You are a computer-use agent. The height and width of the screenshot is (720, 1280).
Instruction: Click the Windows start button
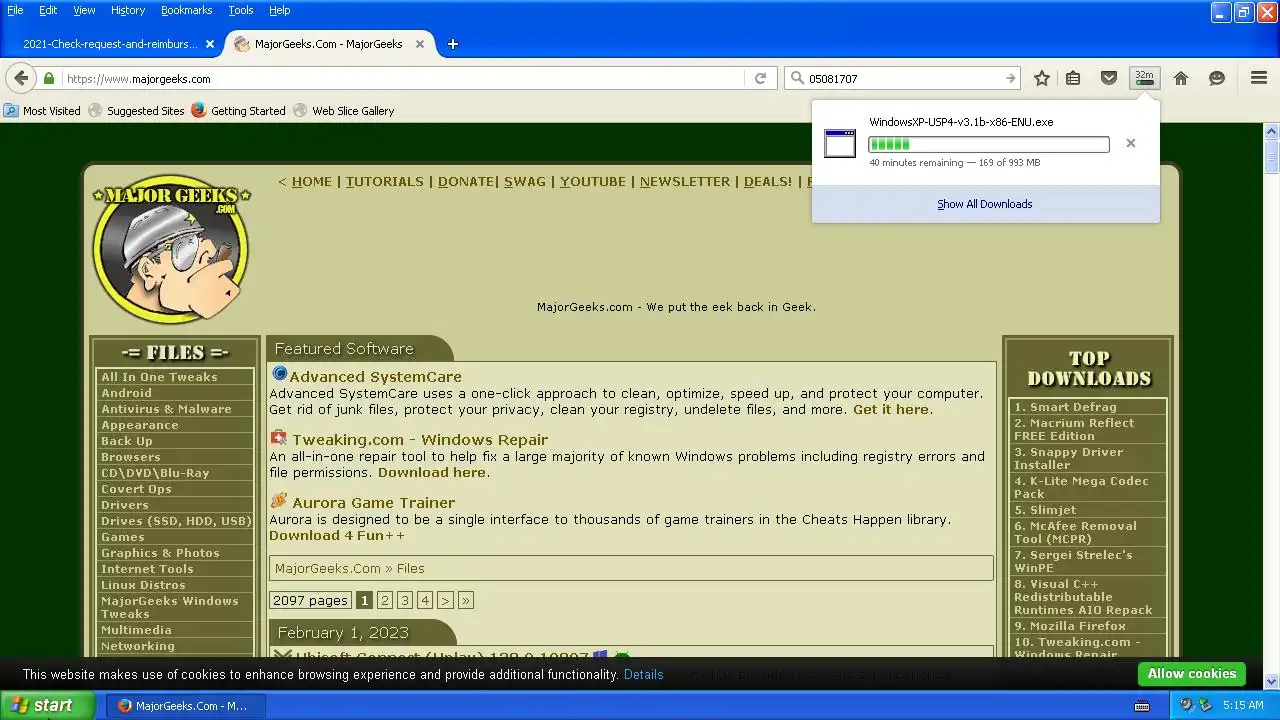click(x=48, y=705)
